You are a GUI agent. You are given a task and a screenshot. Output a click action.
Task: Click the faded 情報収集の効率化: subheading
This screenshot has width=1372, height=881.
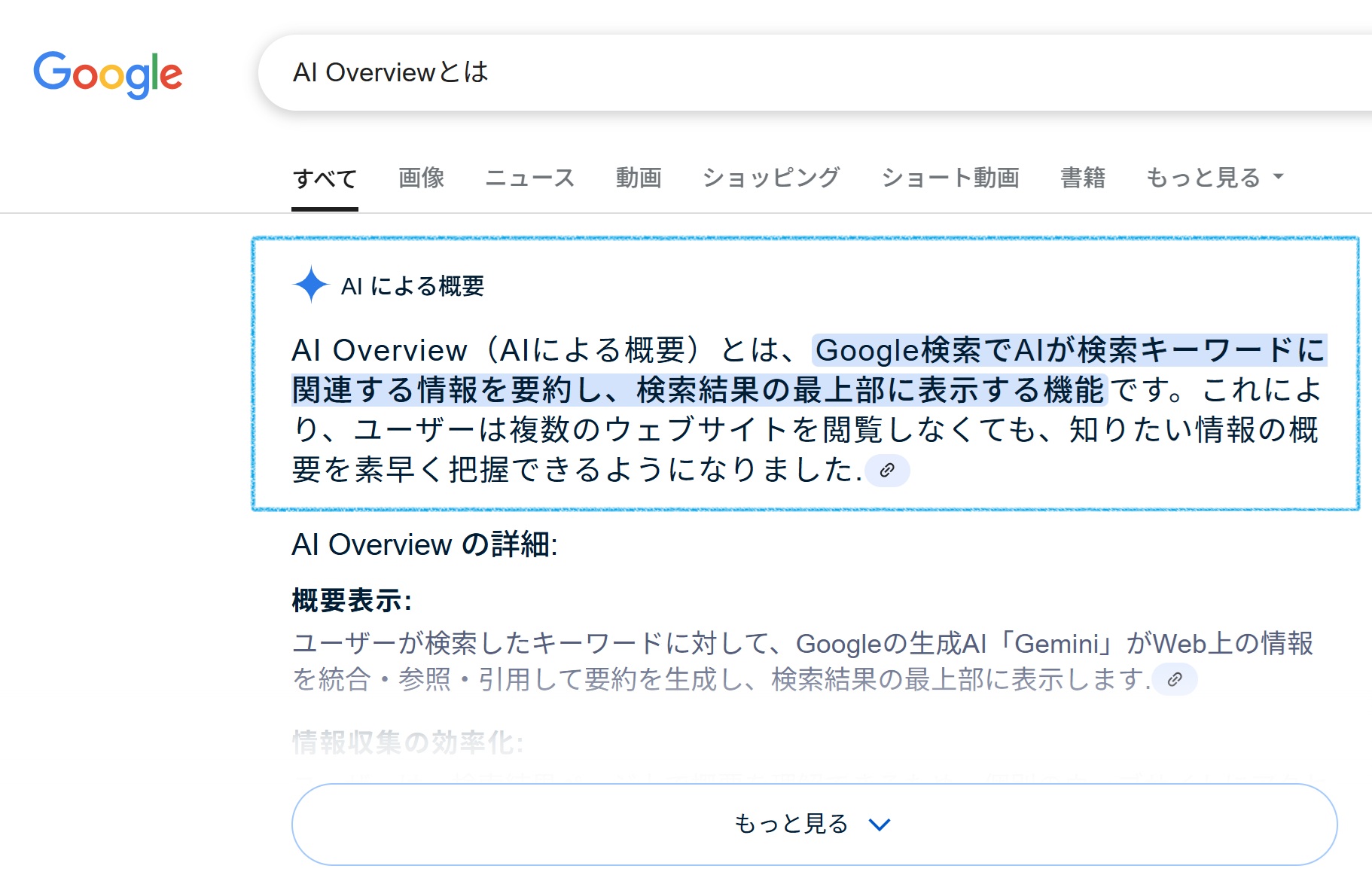coord(408,742)
